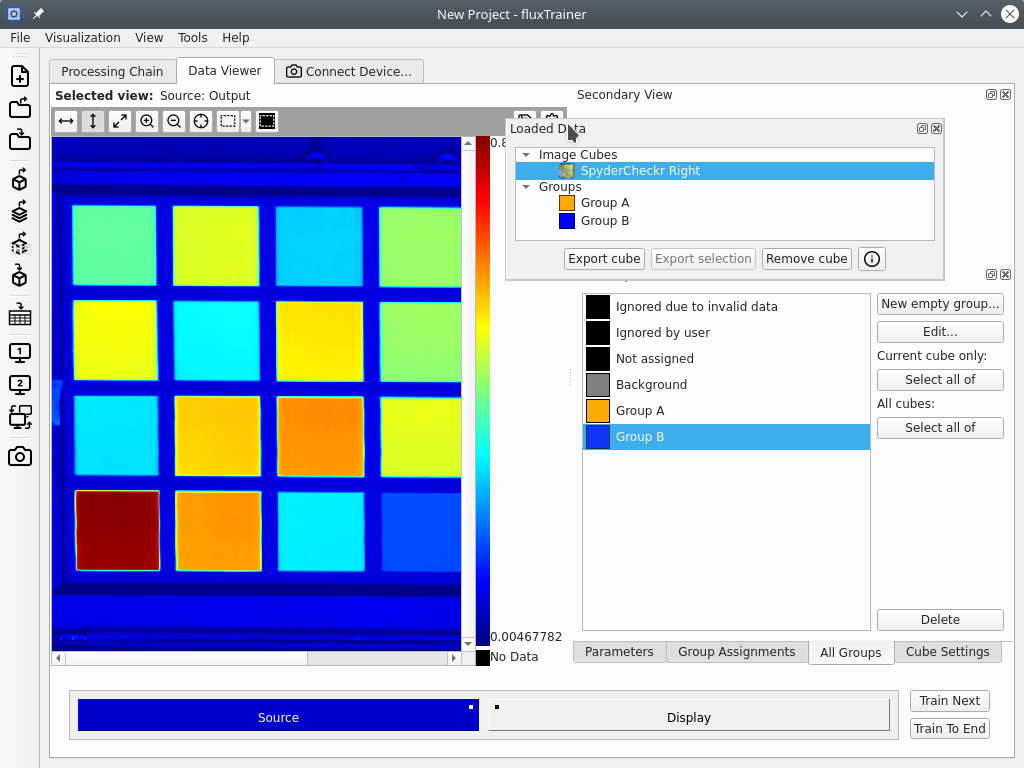Click the blue Group B swatch in list
Viewport: 1024px width, 768px height.
click(x=598, y=437)
